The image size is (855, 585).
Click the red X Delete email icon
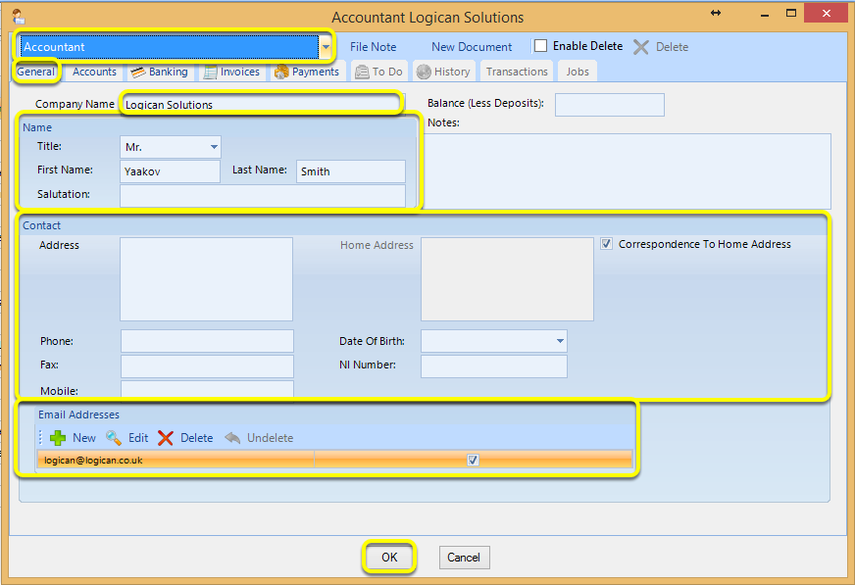click(x=165, y=438)
